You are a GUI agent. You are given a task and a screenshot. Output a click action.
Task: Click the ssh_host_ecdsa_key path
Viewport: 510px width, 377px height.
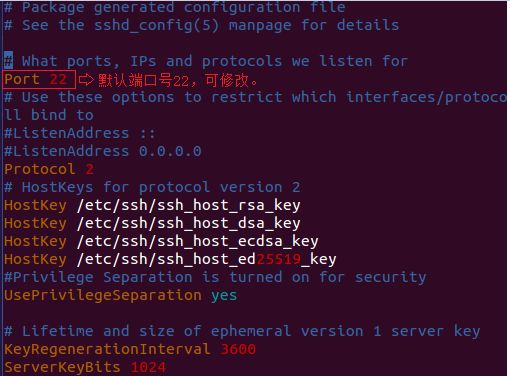(197, 241)
